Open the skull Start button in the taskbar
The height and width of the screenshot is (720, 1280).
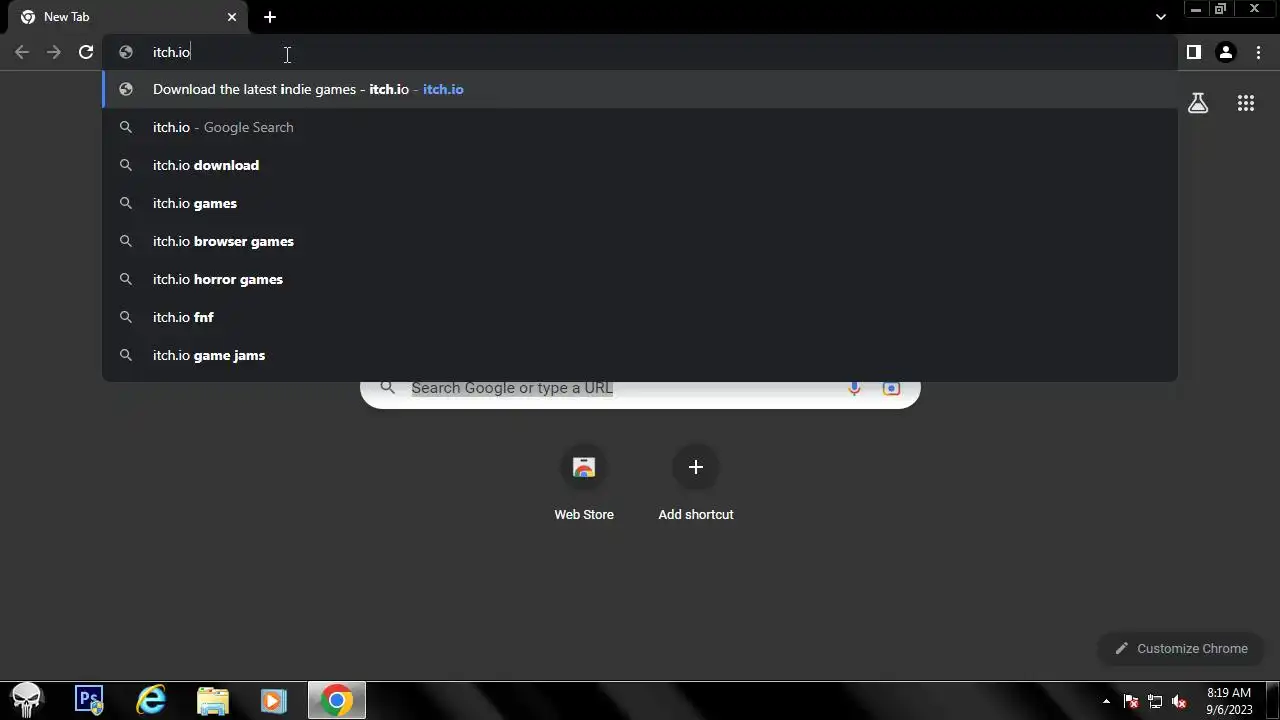(26, 700)
